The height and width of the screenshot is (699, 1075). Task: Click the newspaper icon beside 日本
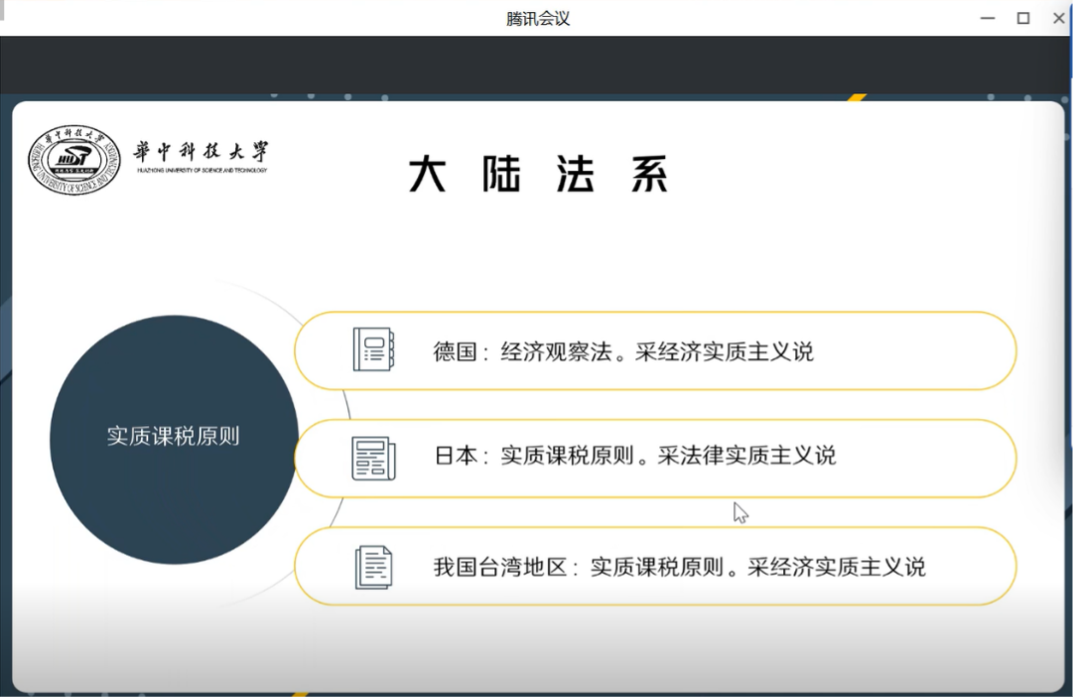pos(373,458)
